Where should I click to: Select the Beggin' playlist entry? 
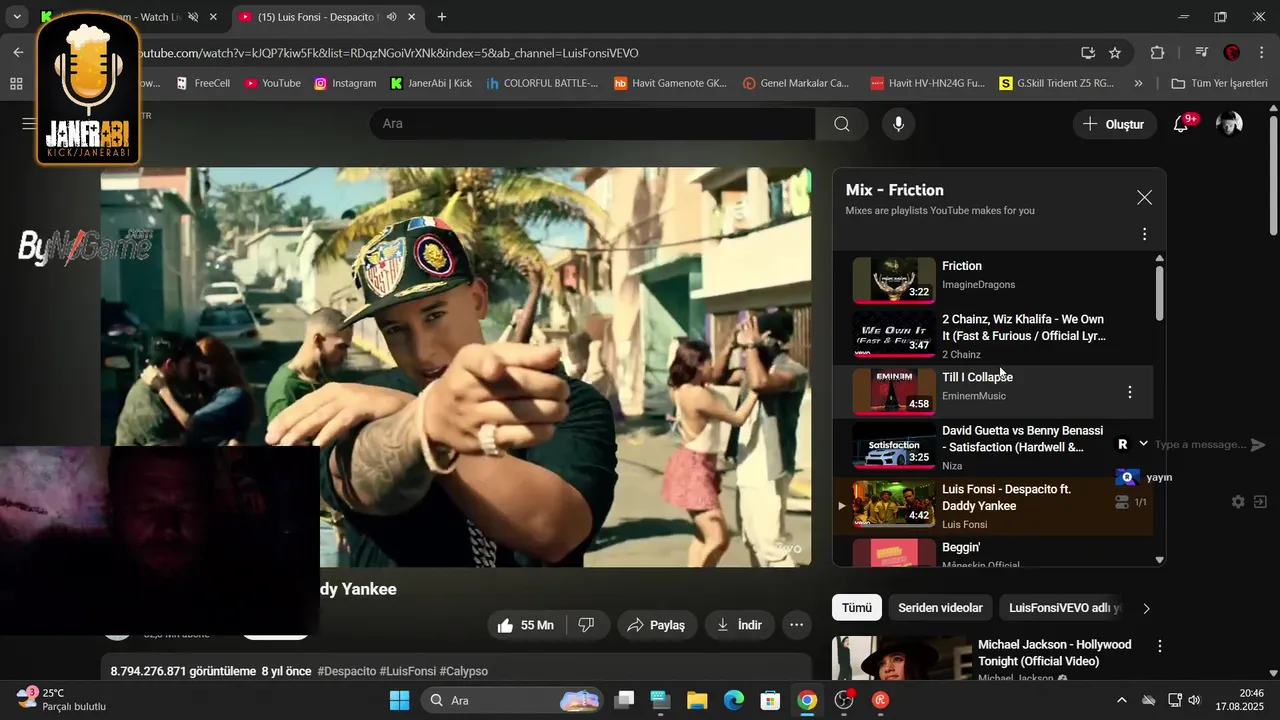(992, 551)
